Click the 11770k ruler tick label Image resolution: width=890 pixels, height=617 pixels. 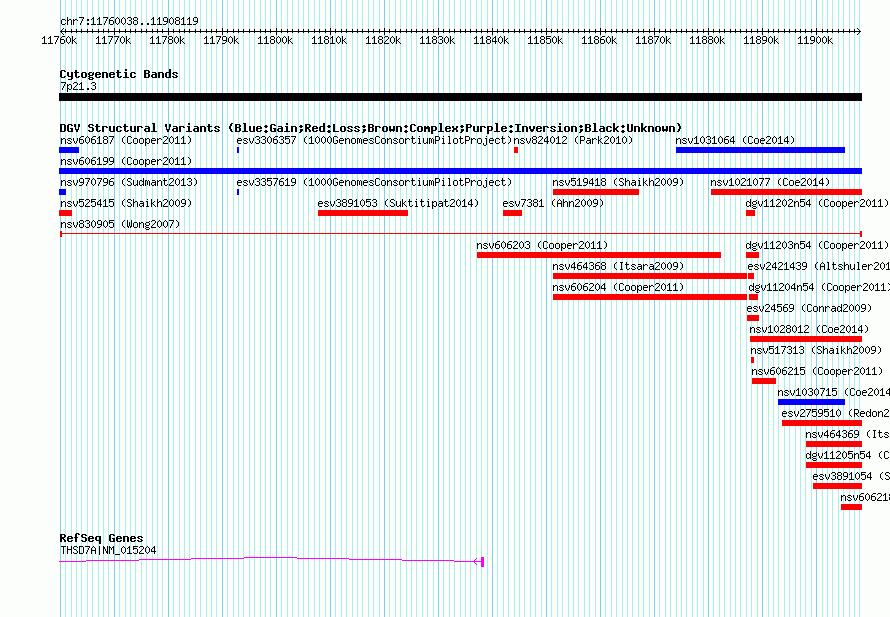(113, 40)
